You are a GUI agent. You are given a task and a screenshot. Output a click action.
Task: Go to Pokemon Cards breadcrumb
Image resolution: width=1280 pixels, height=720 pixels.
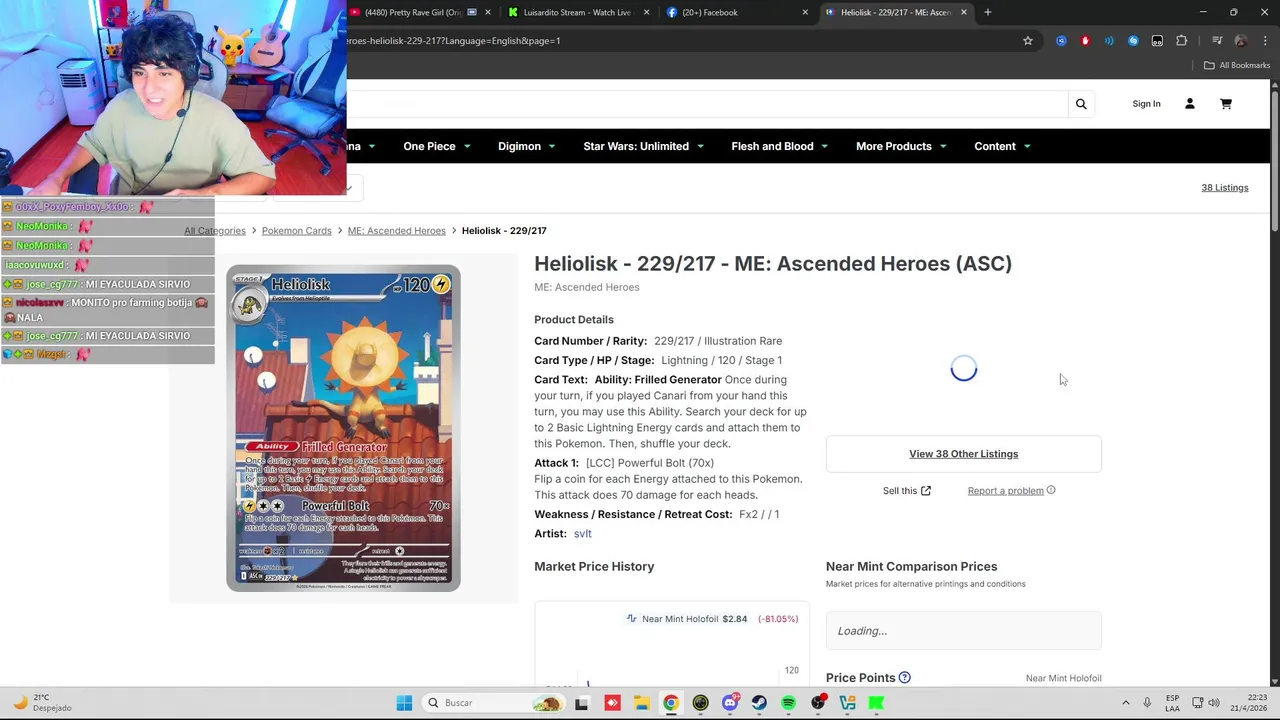pos(296,231)
